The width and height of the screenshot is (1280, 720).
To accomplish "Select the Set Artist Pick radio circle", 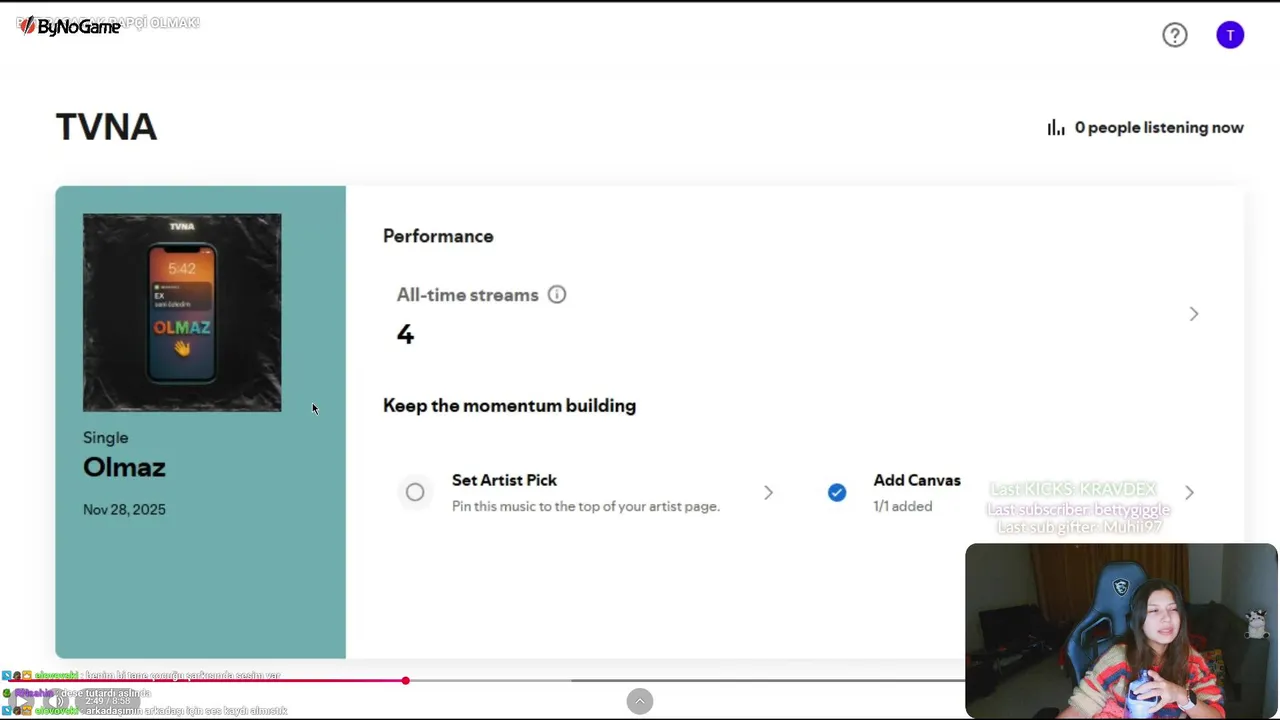I will click(x=415, y=492).
